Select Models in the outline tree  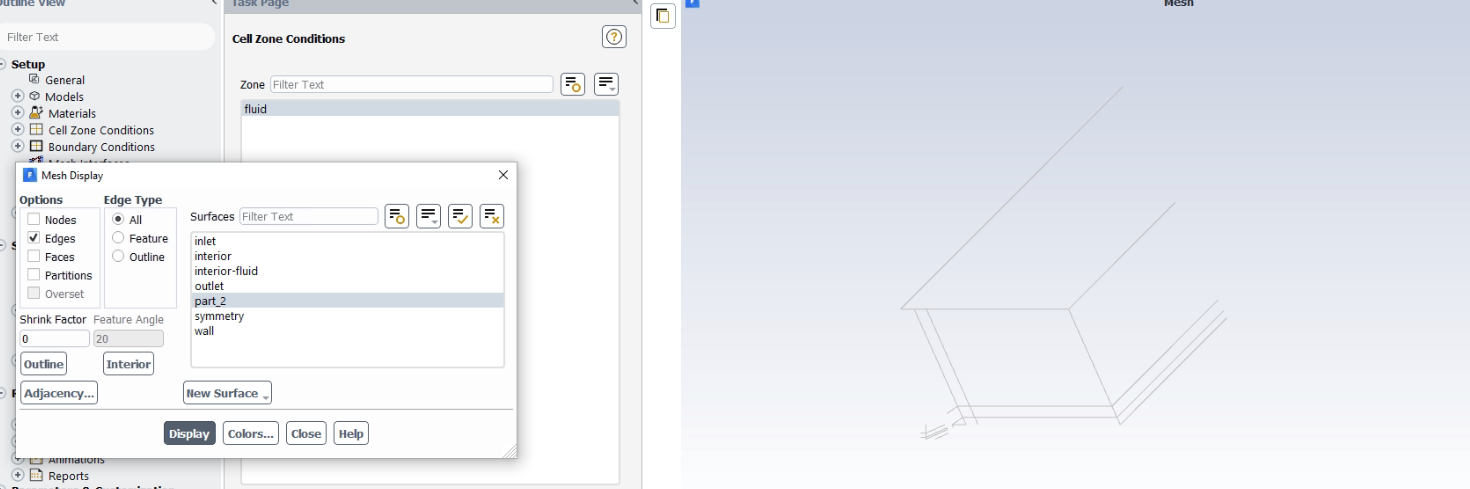point(64,97)
